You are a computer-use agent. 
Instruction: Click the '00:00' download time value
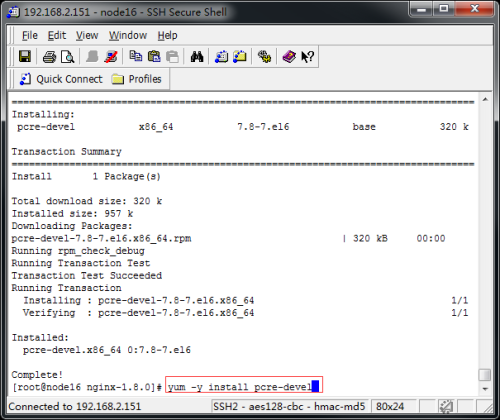click(431, 239)
